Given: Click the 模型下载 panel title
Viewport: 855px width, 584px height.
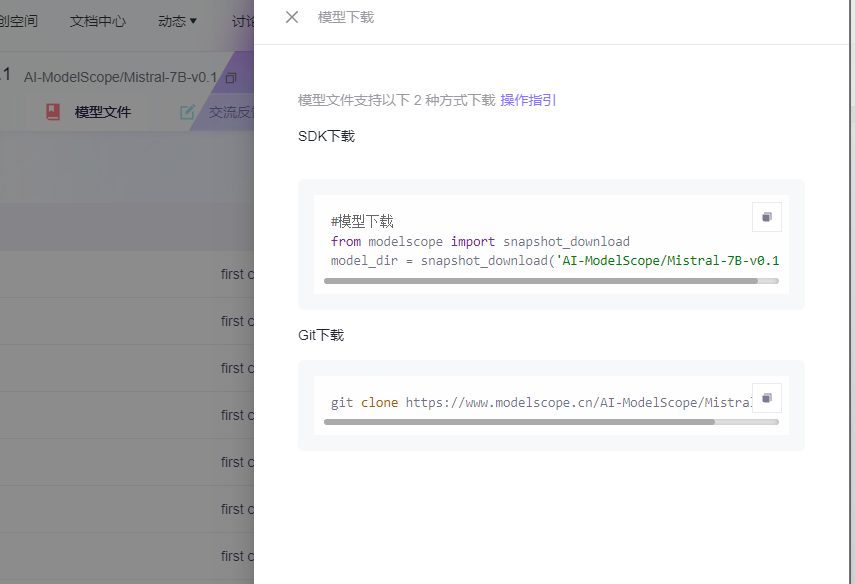Looking at the screenshot, I should [x=346, y=17].
